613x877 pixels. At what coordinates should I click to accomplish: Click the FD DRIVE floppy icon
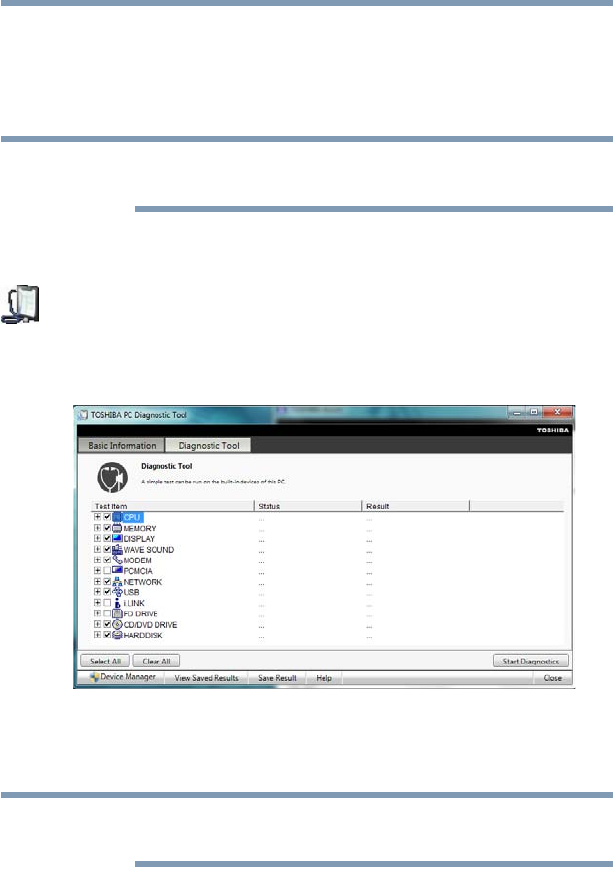pyautogui.click(x=117, y=614)
